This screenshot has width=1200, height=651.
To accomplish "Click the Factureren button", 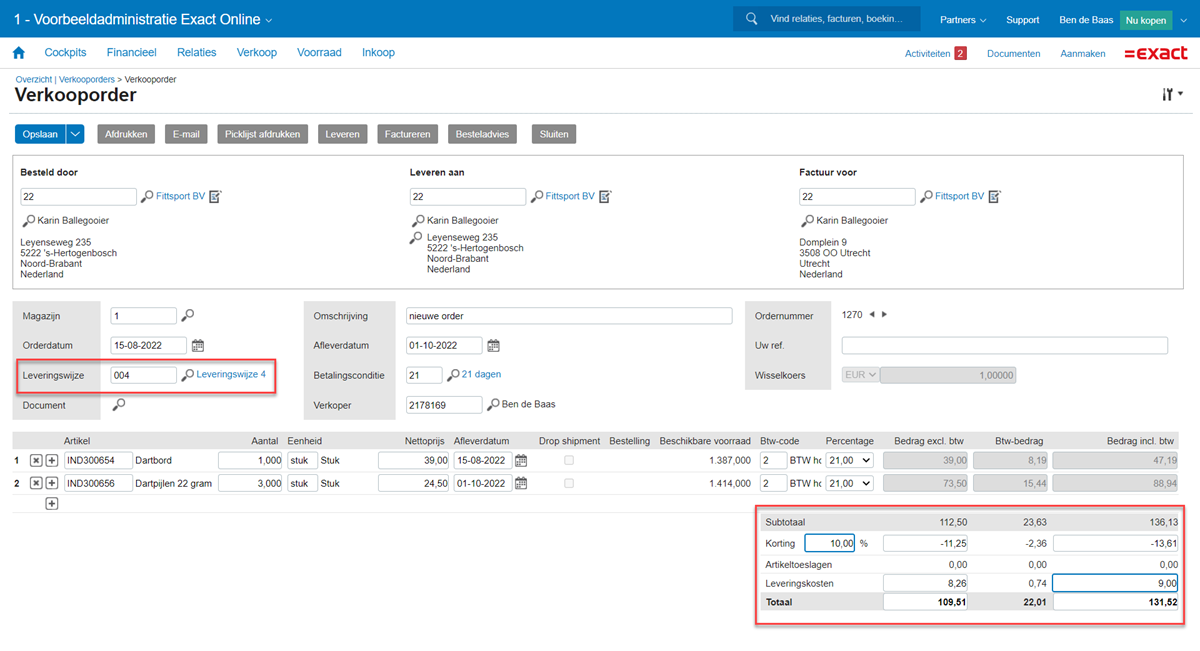I will [407, 134].
